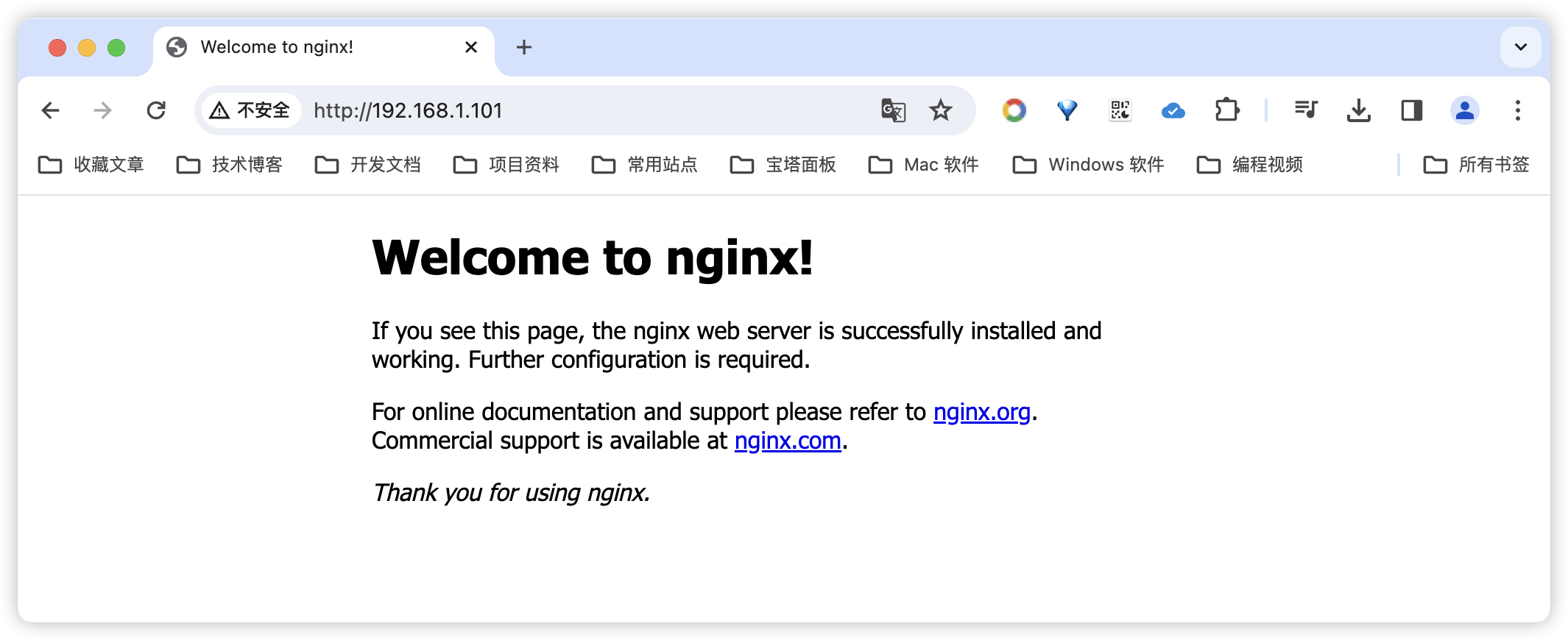Click the forward navigation arrow

point(103,110)
